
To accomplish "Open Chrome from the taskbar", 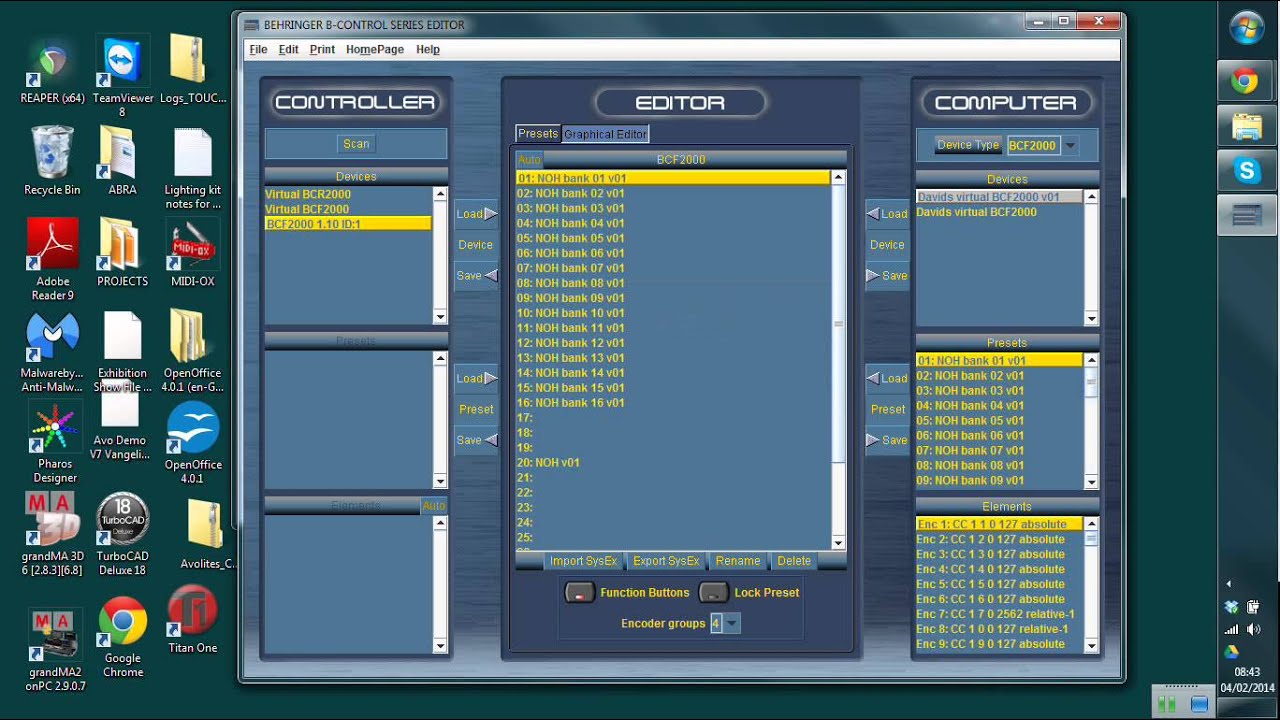I will pyautogui.click(x=1246, y=81).
